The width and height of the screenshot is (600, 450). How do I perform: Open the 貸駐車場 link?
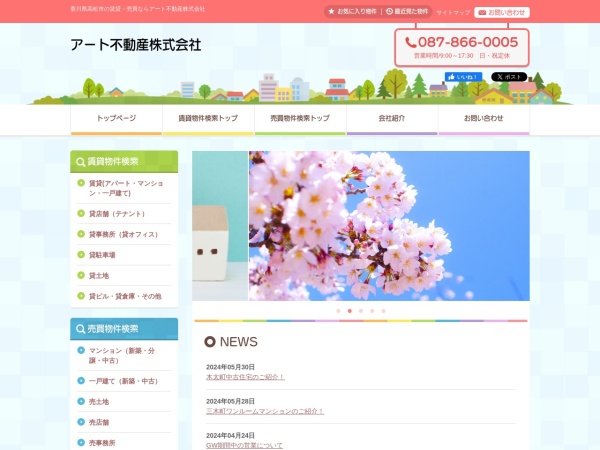(102, 255)
